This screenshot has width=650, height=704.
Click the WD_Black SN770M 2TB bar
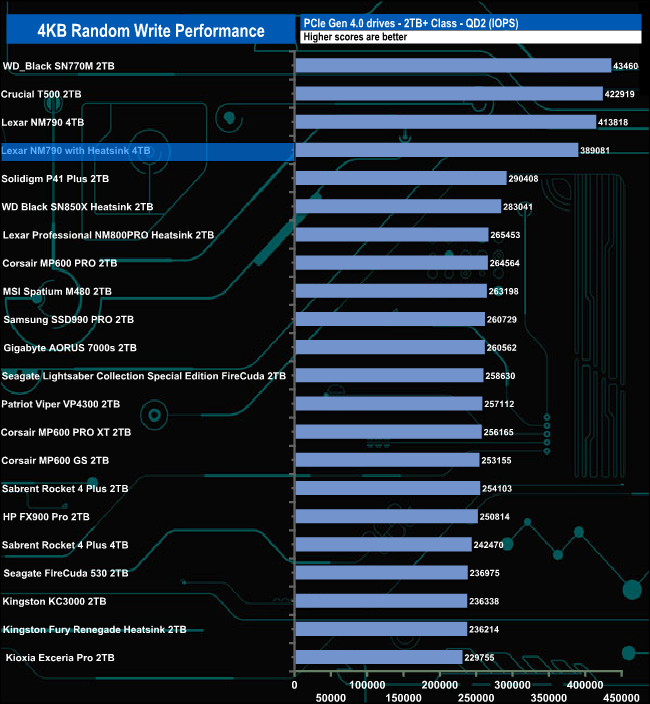(453, 66)
